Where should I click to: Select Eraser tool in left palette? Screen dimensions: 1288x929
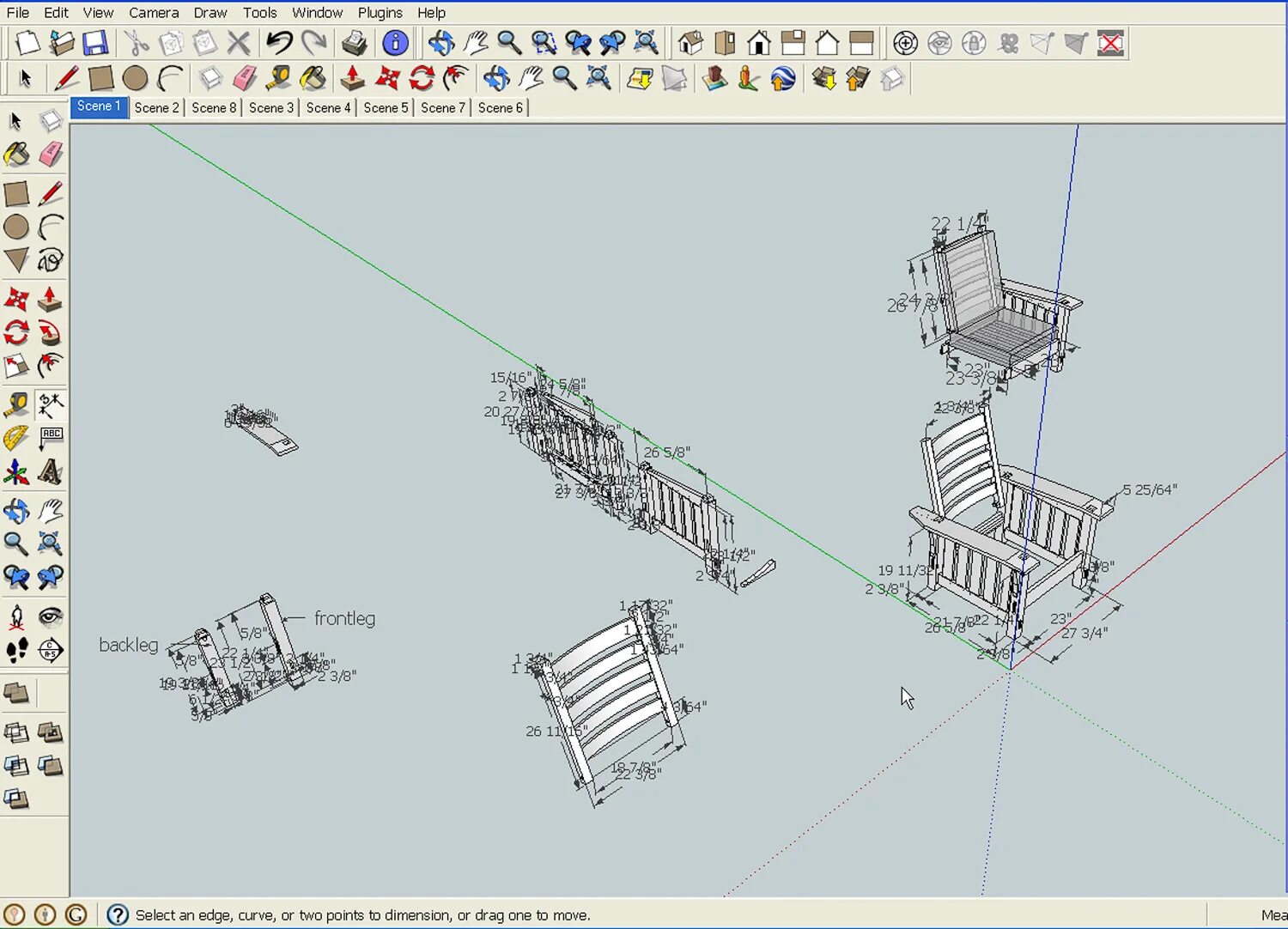point(51,155)
